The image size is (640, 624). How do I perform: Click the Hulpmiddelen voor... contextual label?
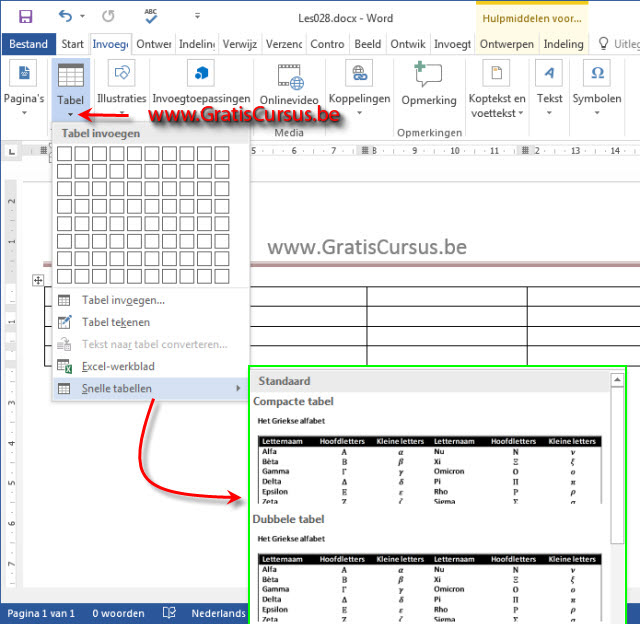coord(532,18)
